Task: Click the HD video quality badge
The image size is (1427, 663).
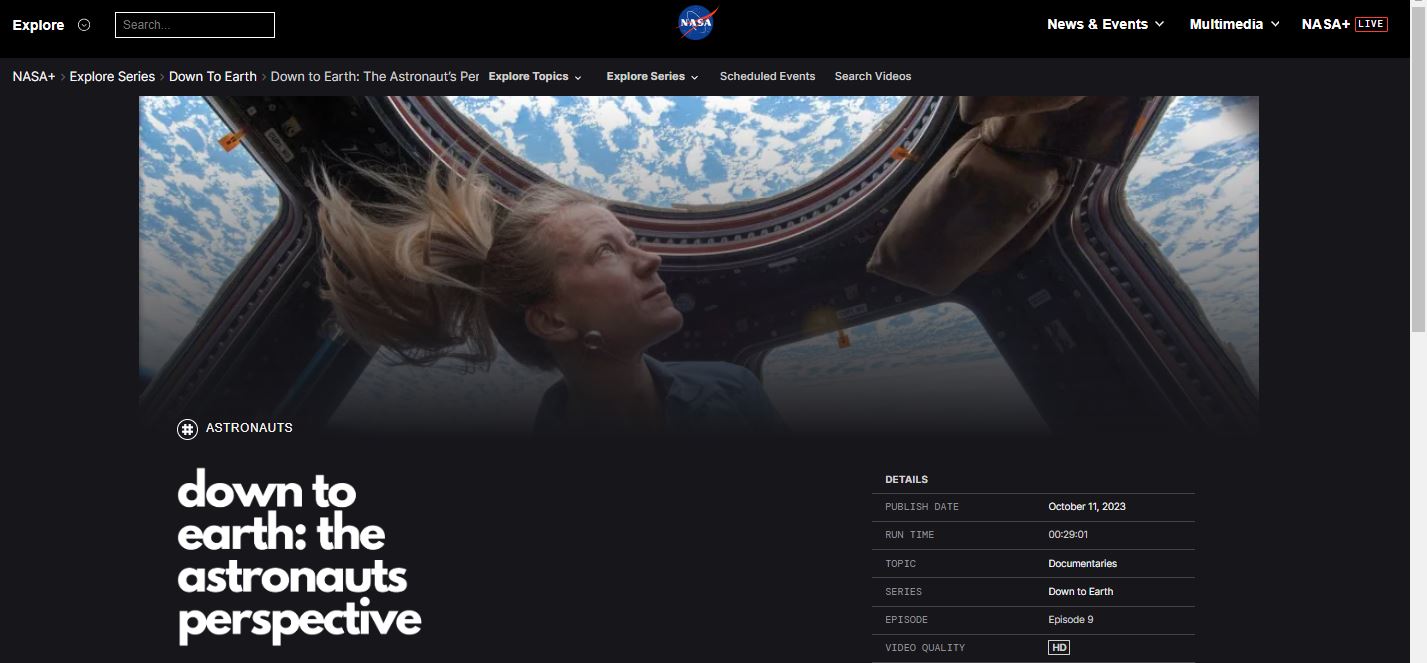Action: 1059,648
